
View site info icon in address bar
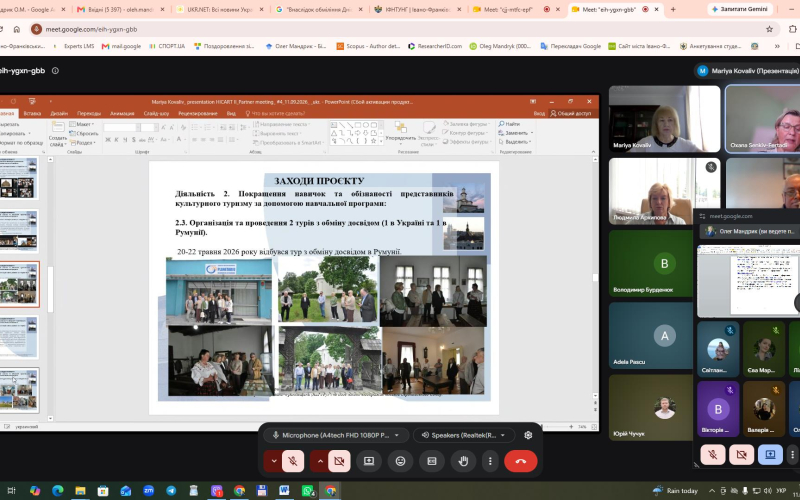[x=36, y=29]
